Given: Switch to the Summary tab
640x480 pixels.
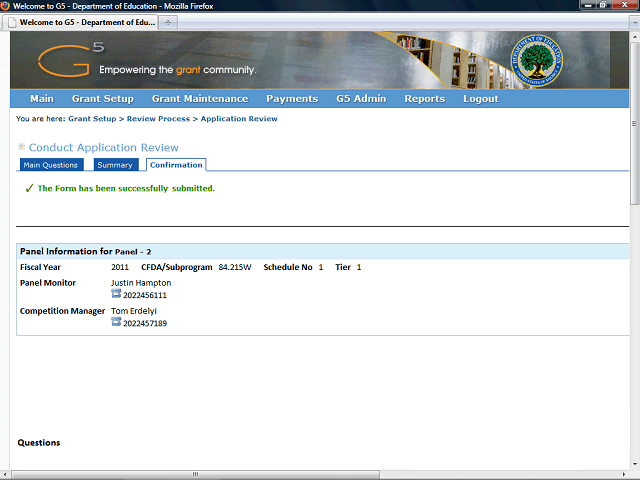Looking at the screenshot, I should (x=116, y=165).
